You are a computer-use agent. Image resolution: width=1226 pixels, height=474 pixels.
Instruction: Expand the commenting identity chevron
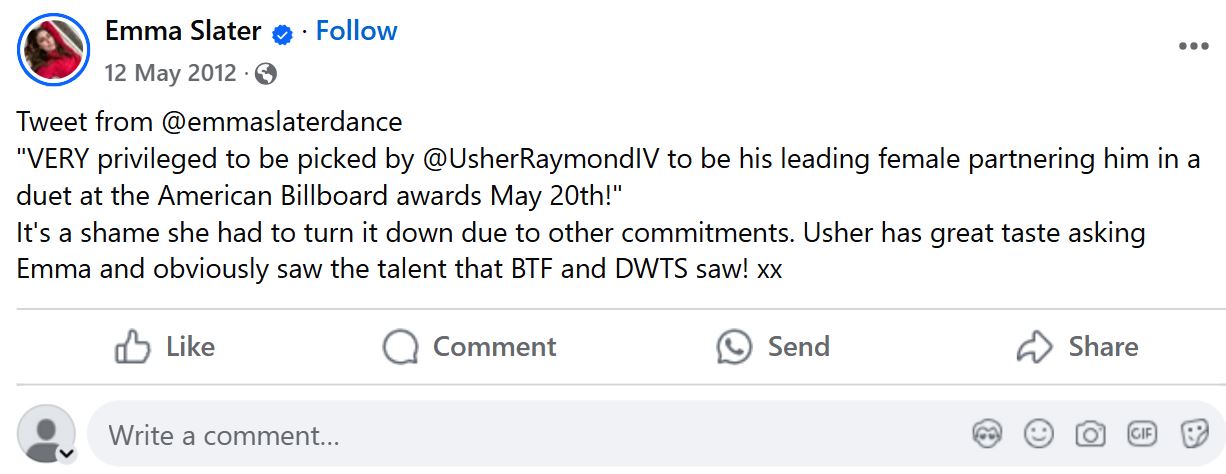tap(67, 454)
